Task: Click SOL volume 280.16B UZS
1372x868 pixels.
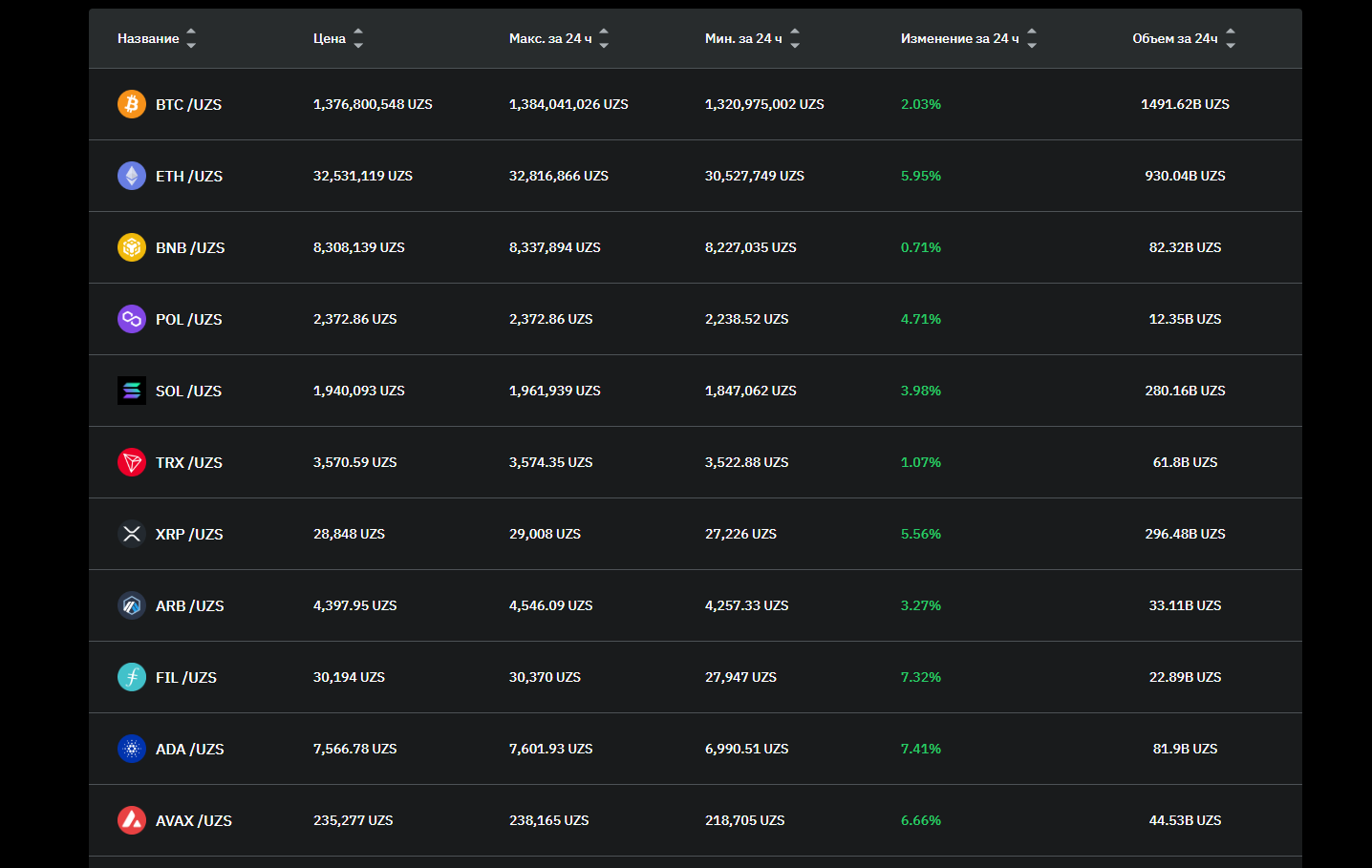Action: click(x=1185, y=391)
